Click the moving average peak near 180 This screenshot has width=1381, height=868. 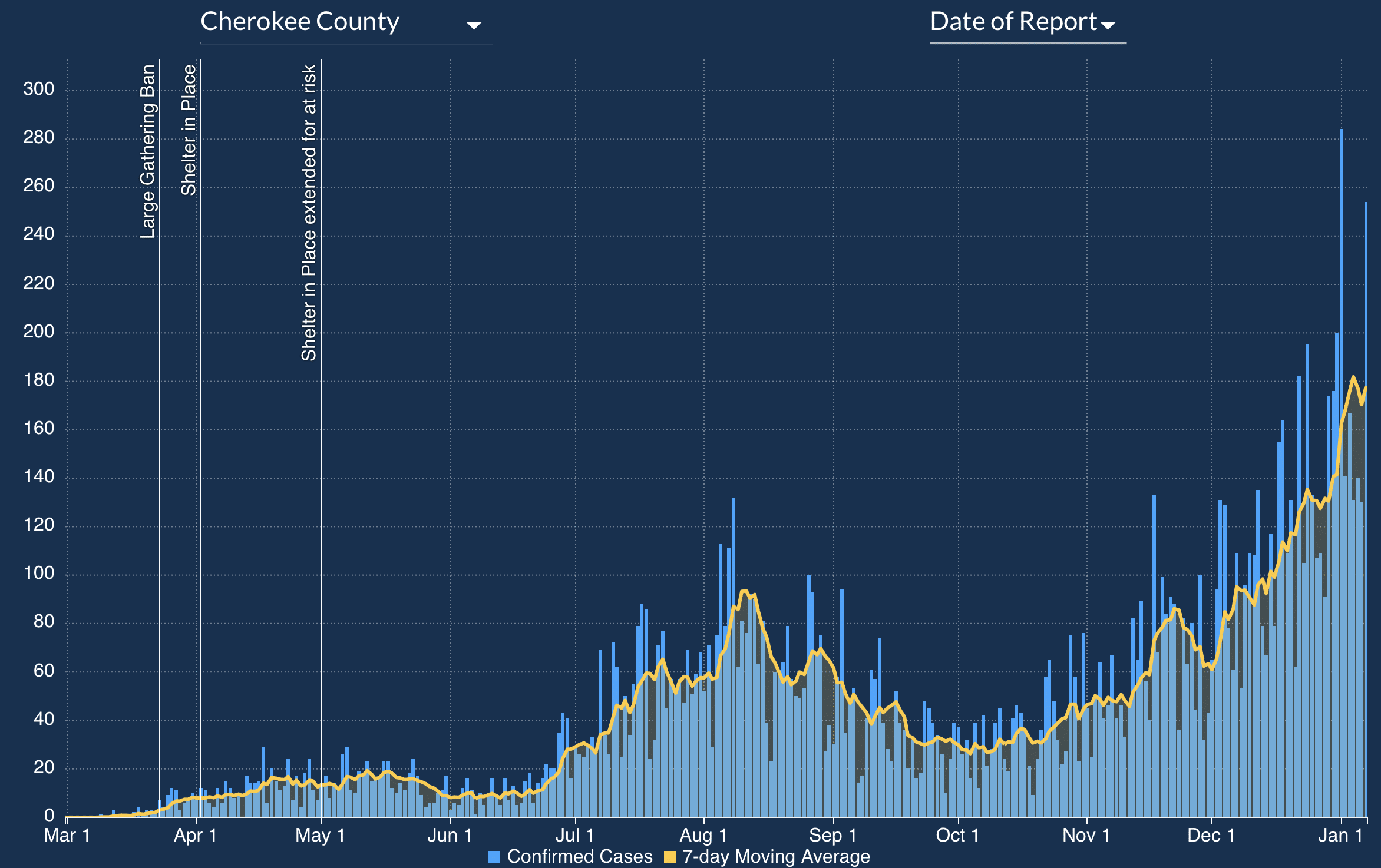click(x=1353, y=377)
